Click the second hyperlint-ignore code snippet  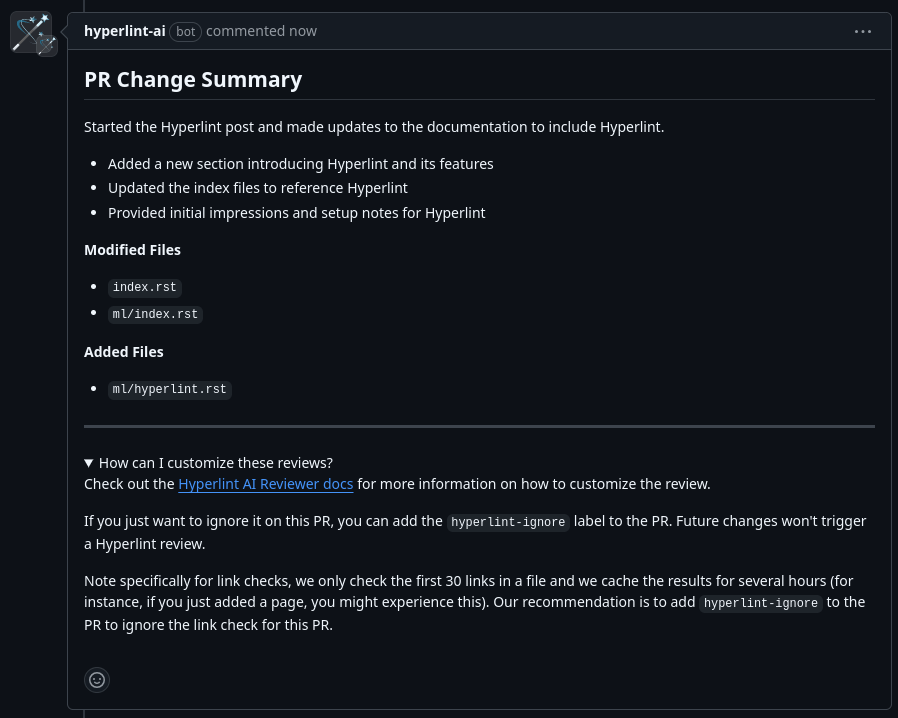761,603
